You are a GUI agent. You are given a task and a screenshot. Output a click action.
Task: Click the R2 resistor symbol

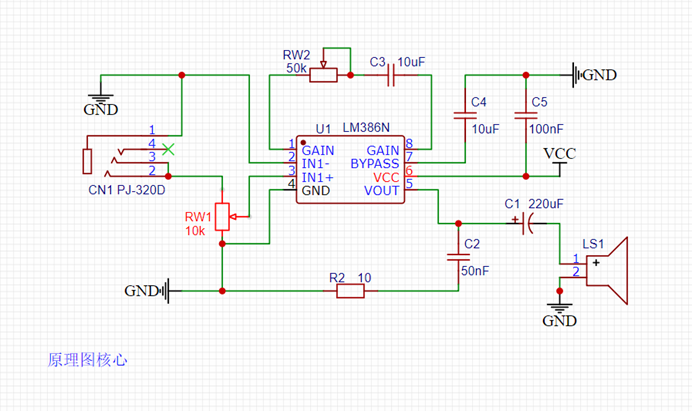pos(350,291)
